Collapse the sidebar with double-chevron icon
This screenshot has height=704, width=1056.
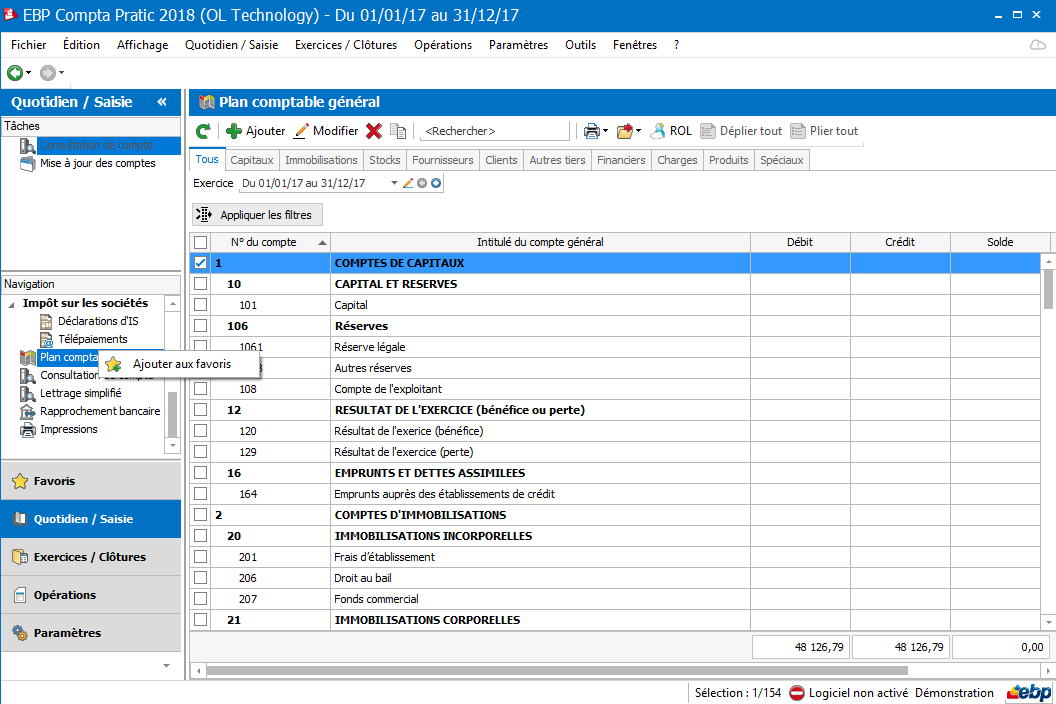162,102
